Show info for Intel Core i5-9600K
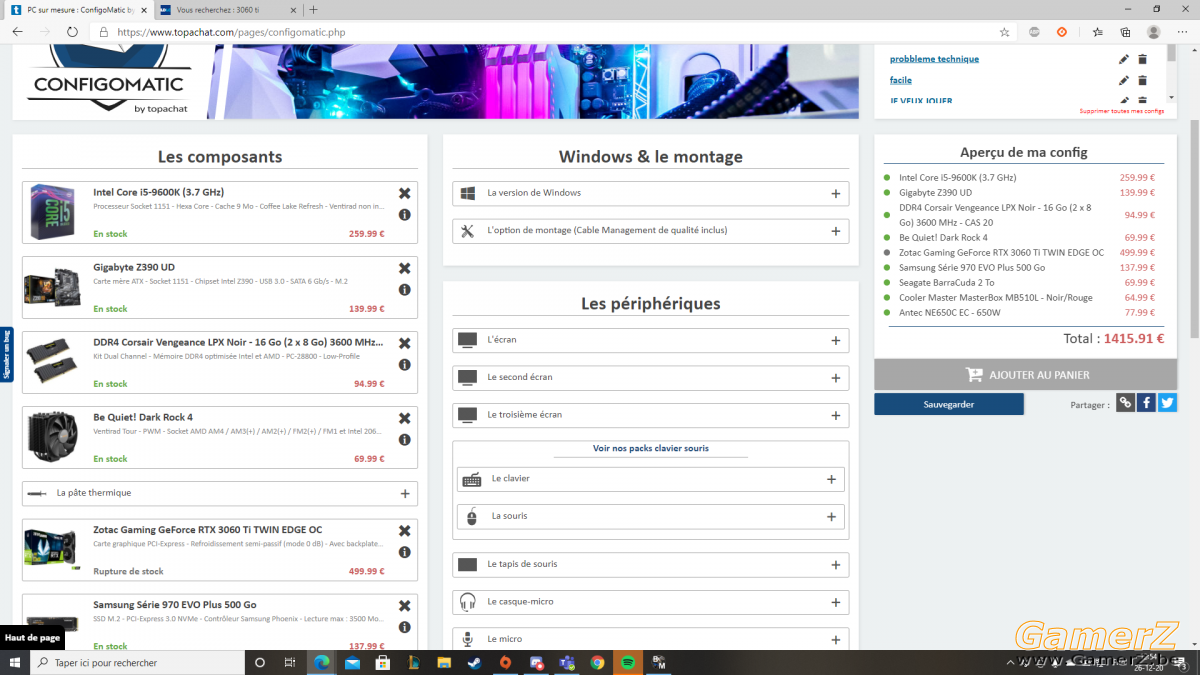The image size is (1200, 675). coord(404,215)
